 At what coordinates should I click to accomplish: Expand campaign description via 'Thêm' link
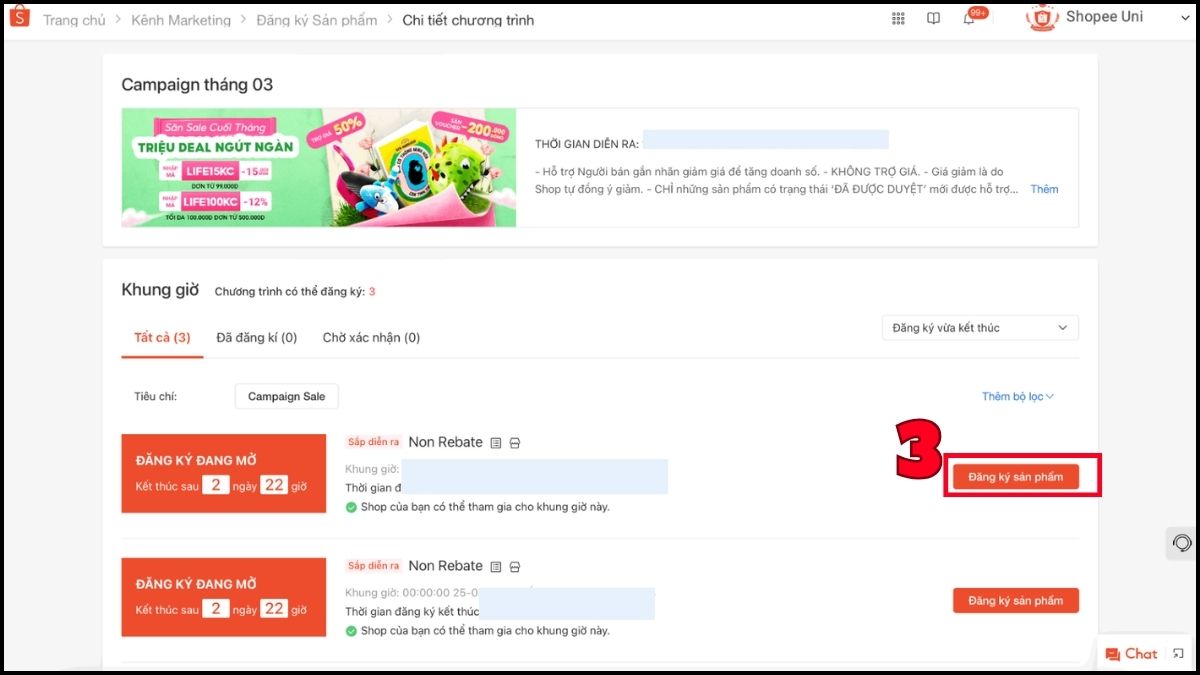1044,189
